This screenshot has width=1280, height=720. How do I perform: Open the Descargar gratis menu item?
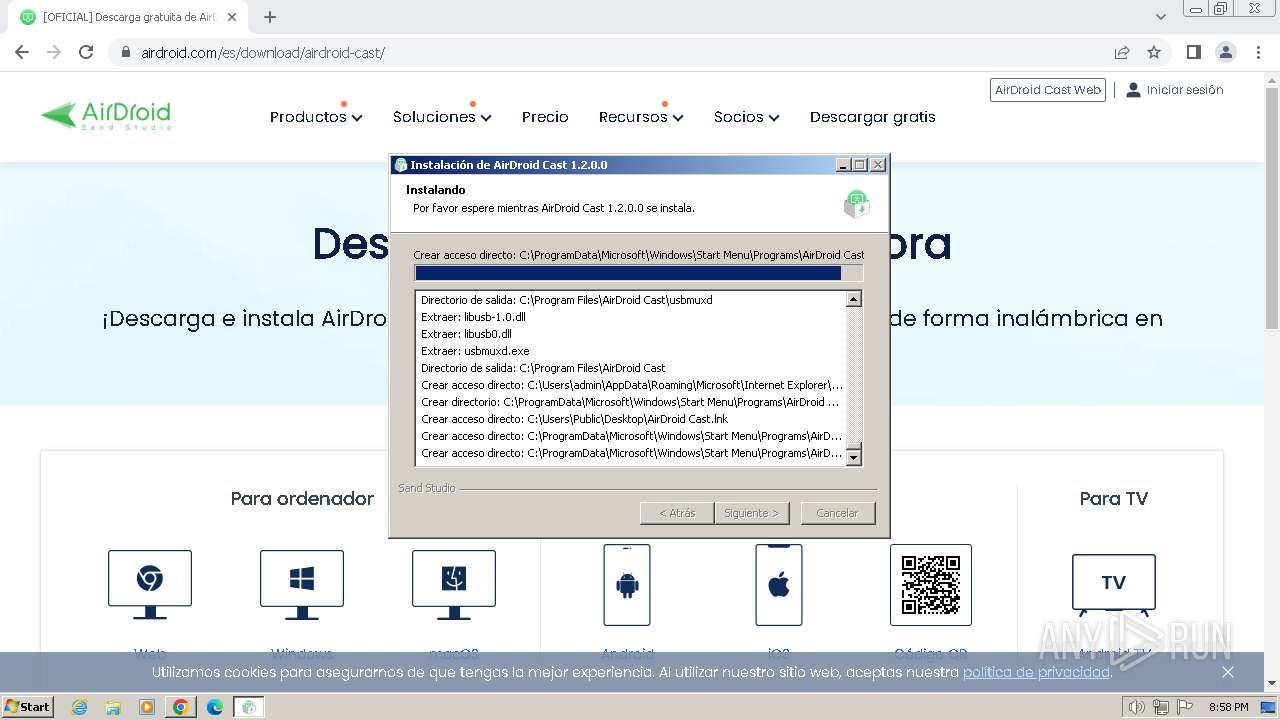(873, 117)
